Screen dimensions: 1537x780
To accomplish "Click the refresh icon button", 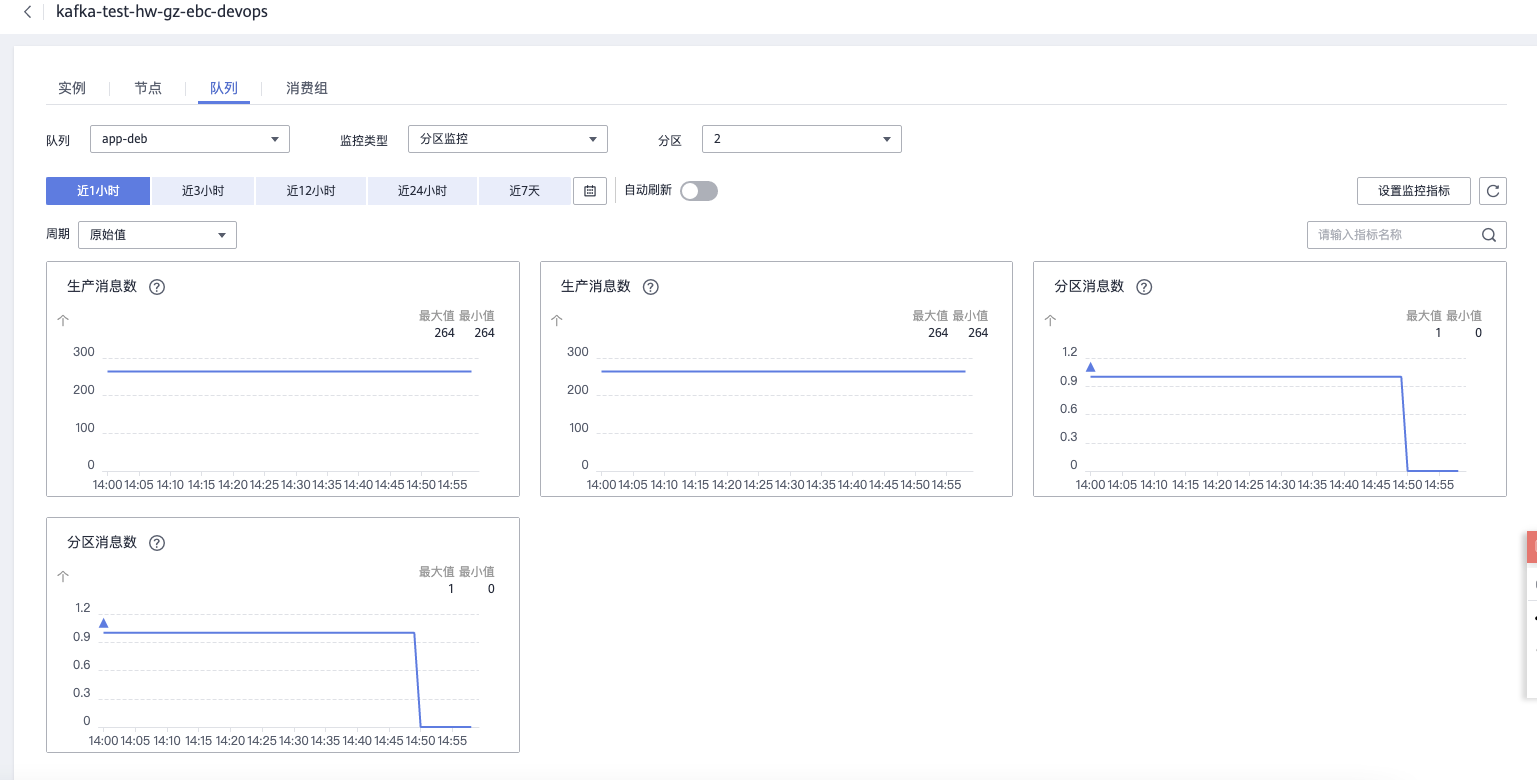I will click(x=1493, y=191).
